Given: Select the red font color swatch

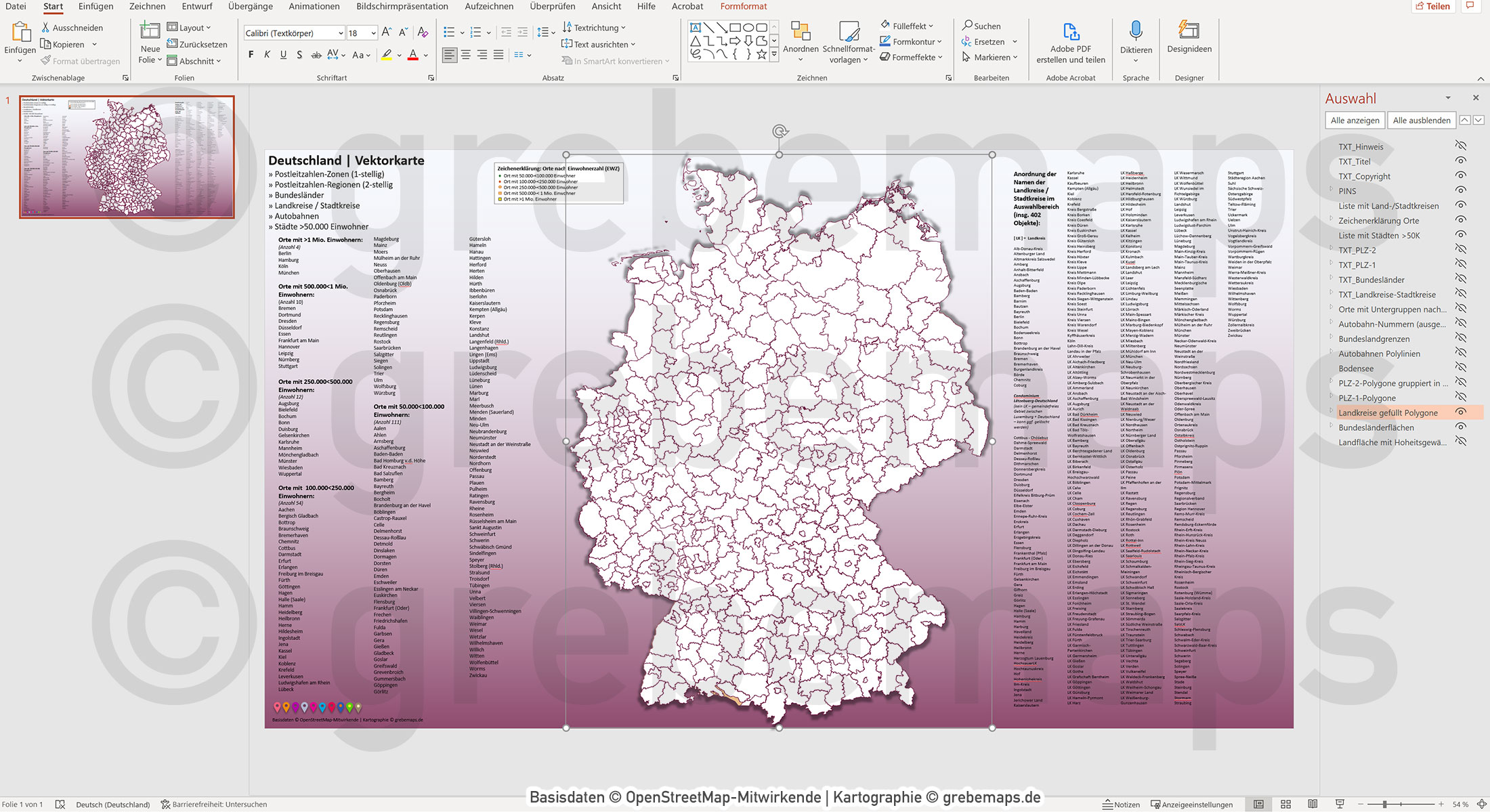Looking at the screenshot, I should [412, 56].
